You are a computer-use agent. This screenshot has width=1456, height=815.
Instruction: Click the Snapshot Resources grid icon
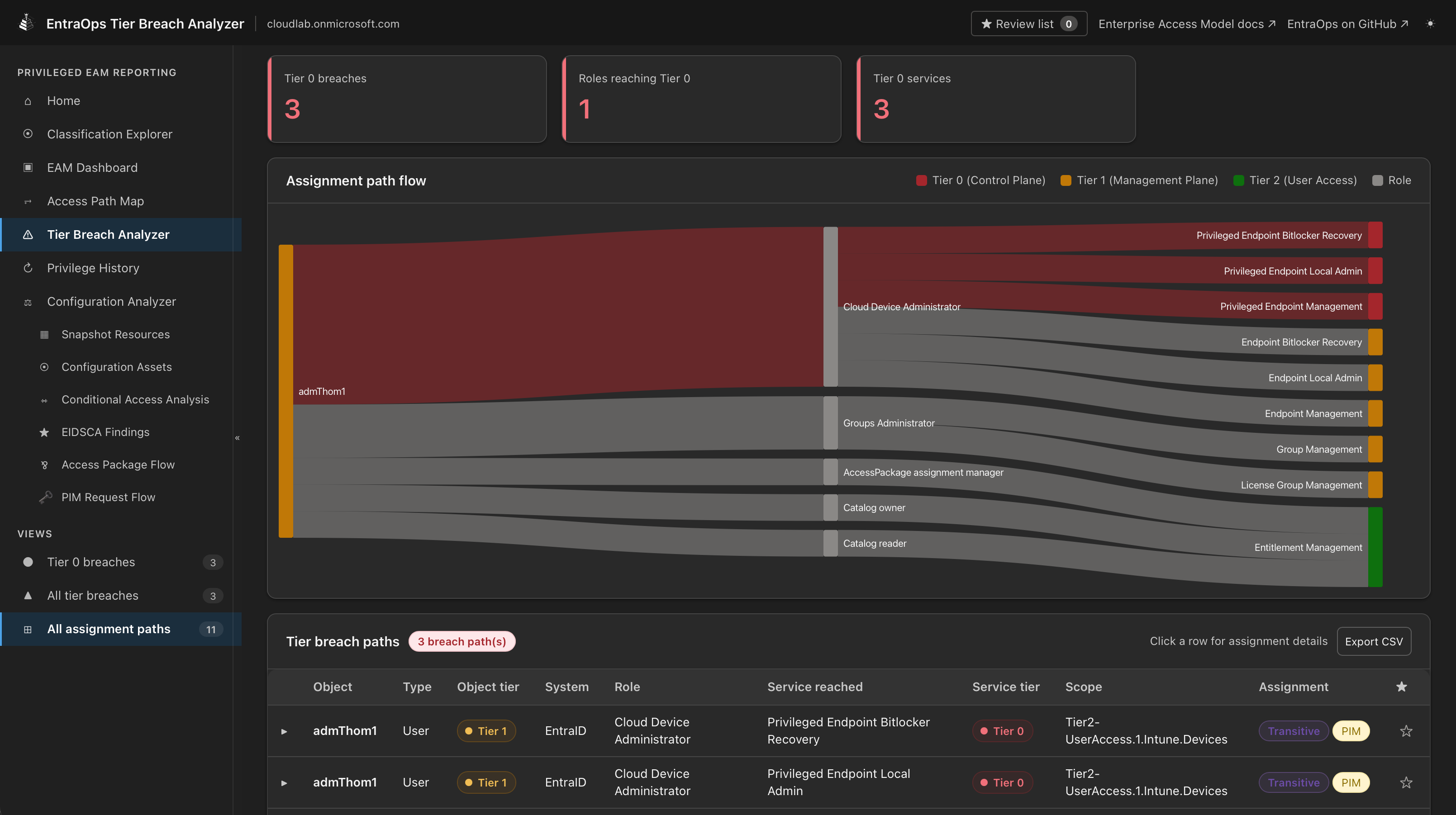(x=44, y=335)
